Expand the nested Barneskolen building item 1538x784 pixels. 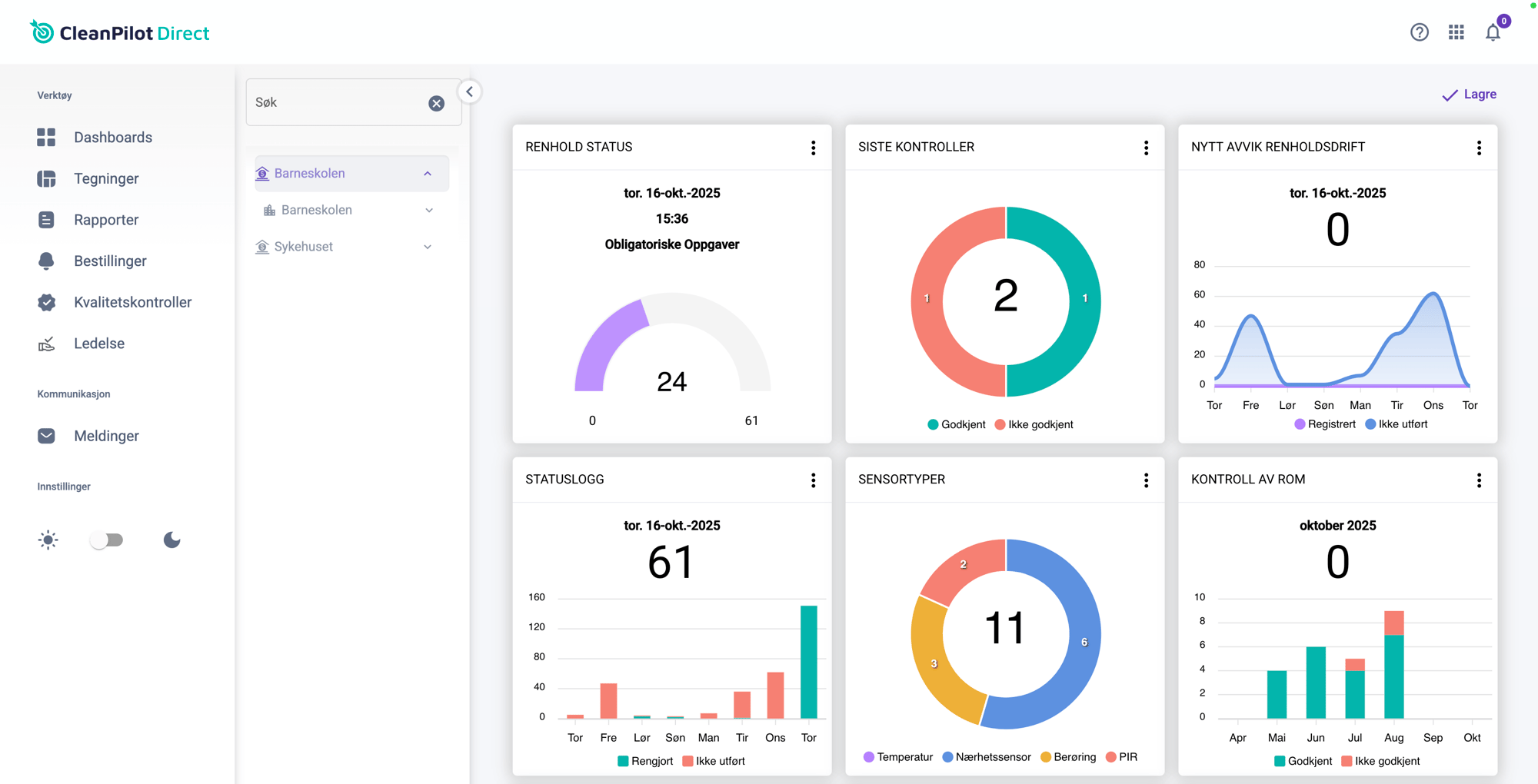428,211
